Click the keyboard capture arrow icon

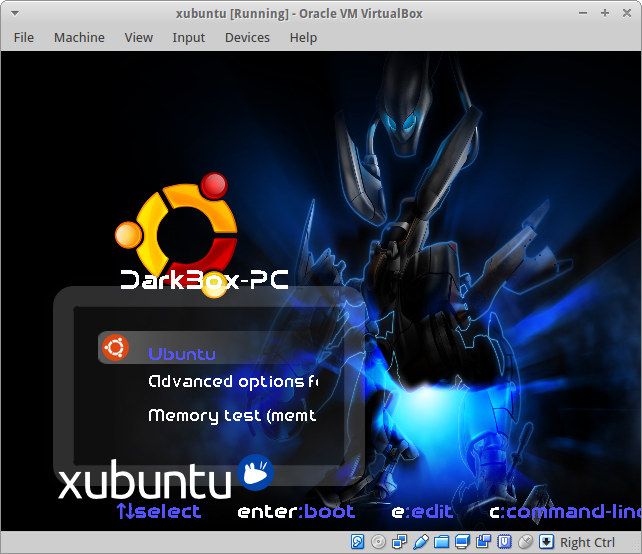546,542
